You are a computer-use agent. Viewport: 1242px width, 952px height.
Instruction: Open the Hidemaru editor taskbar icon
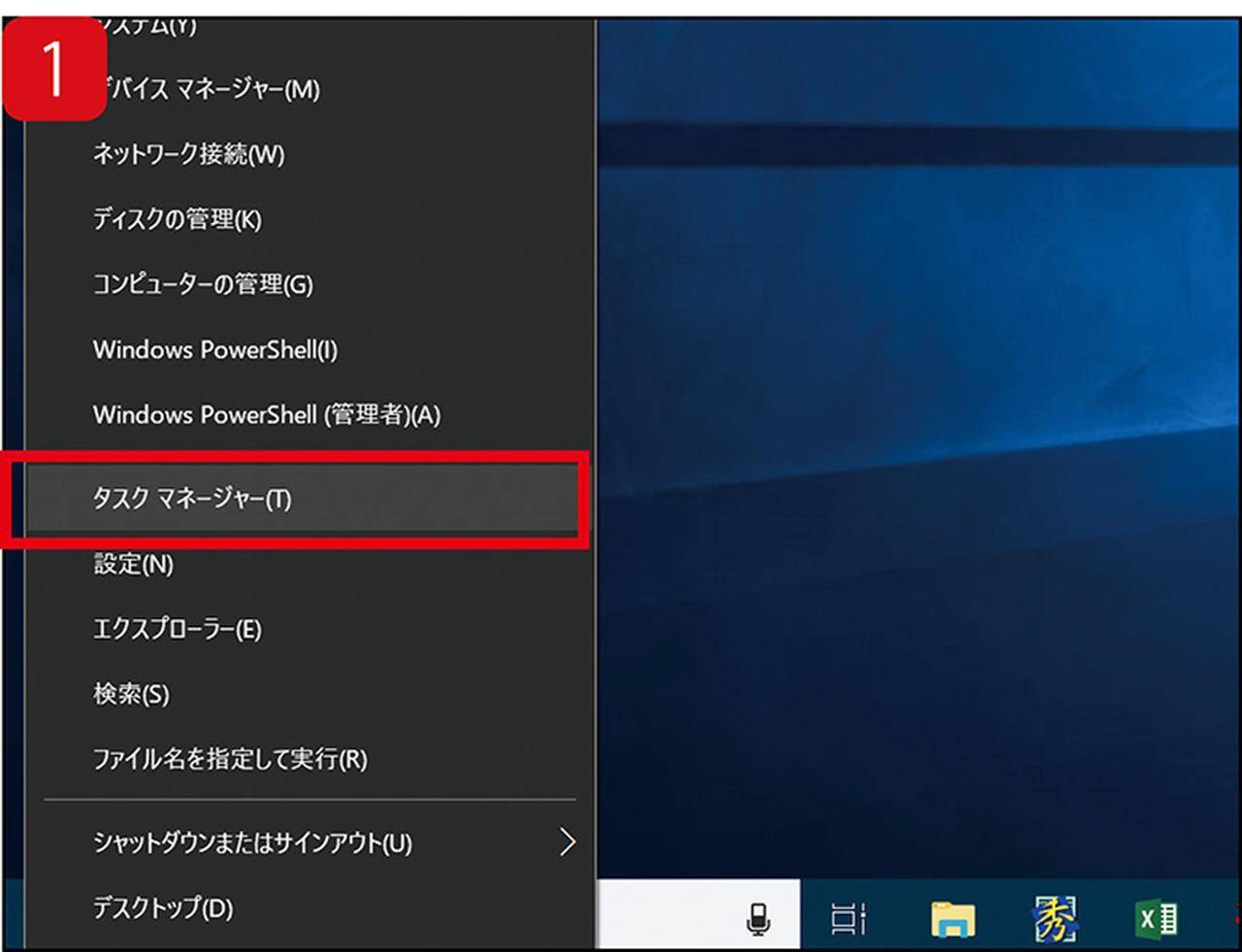click(1054, 918)
